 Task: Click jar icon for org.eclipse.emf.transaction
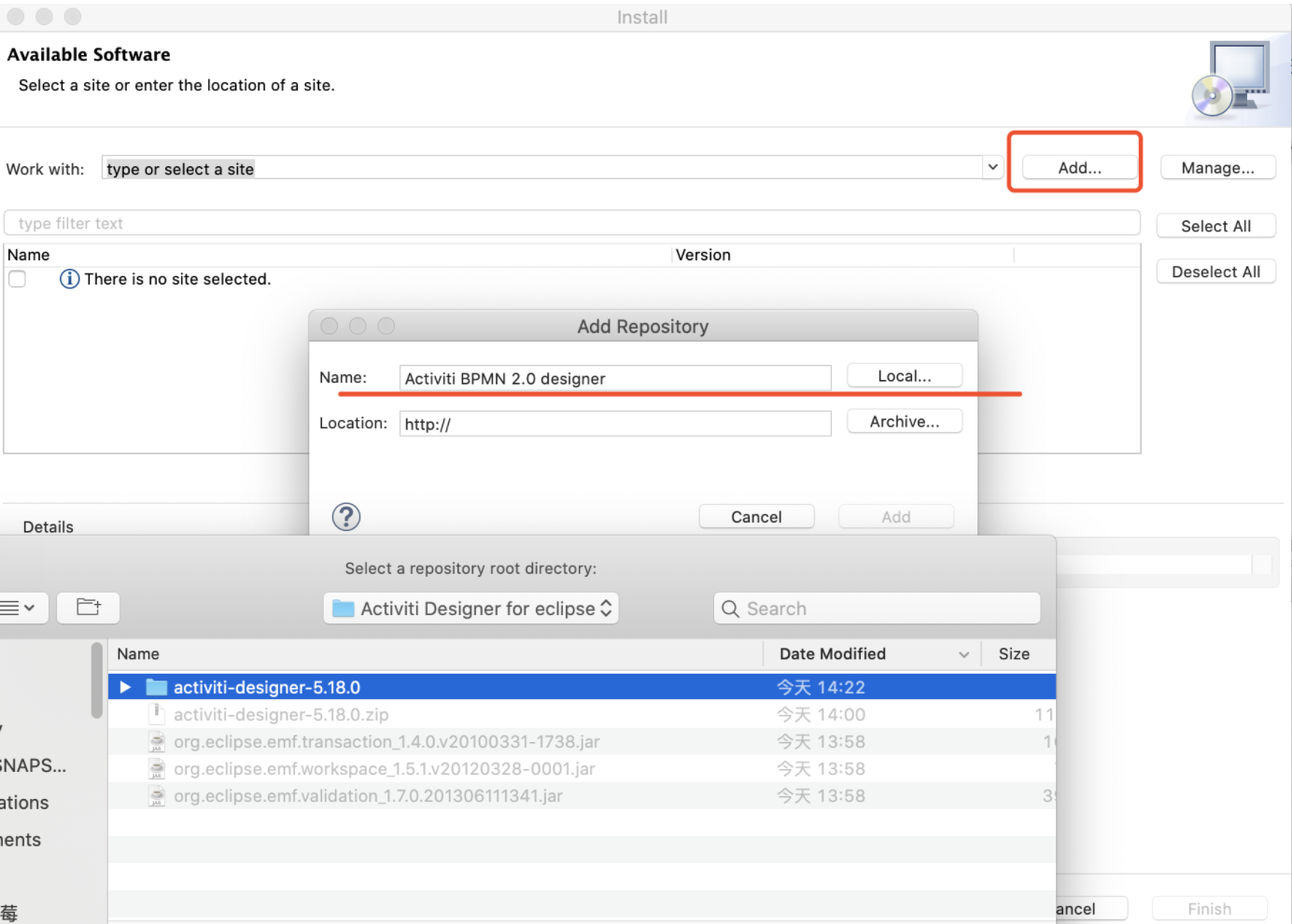tap(157, 741)
